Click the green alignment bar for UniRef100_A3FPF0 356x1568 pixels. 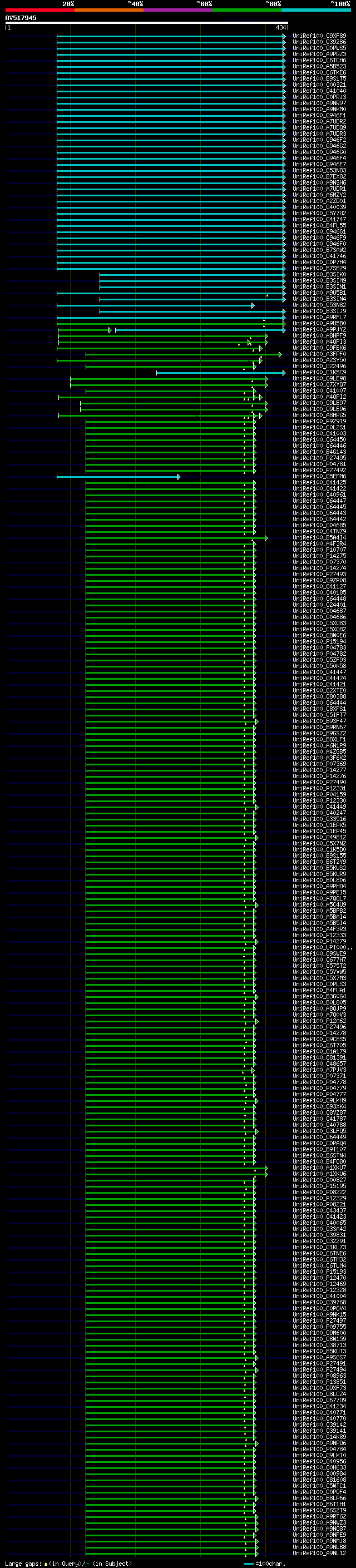(x=184, y=354)
